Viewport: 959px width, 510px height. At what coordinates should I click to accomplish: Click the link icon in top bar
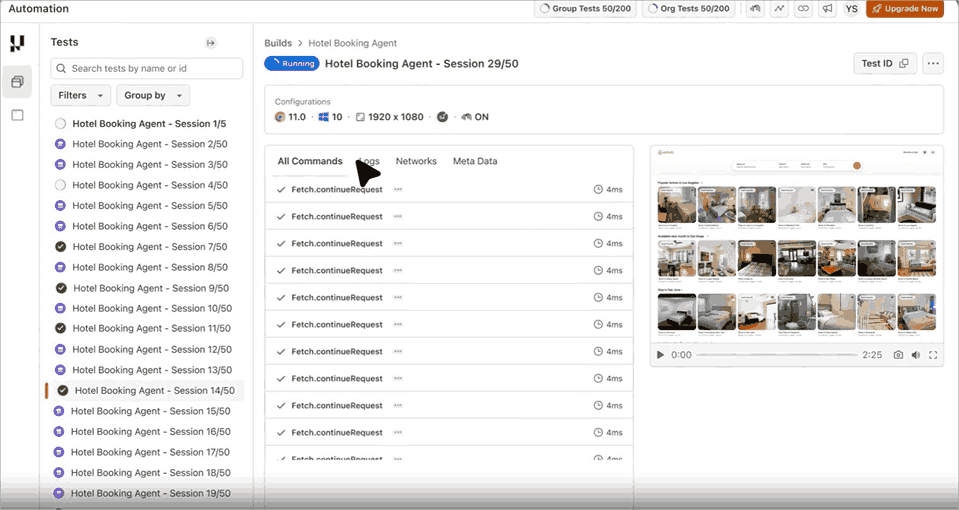click(803, 9)
